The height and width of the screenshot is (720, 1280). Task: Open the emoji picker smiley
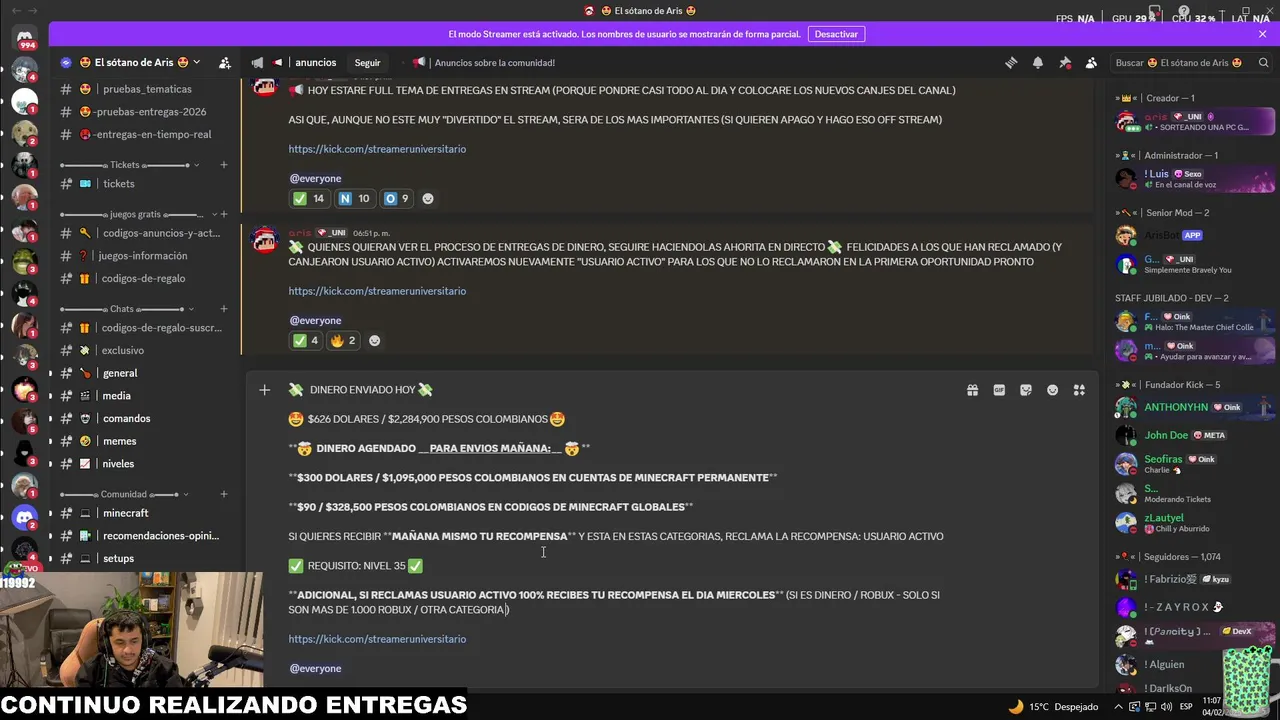click(1052, 390)
